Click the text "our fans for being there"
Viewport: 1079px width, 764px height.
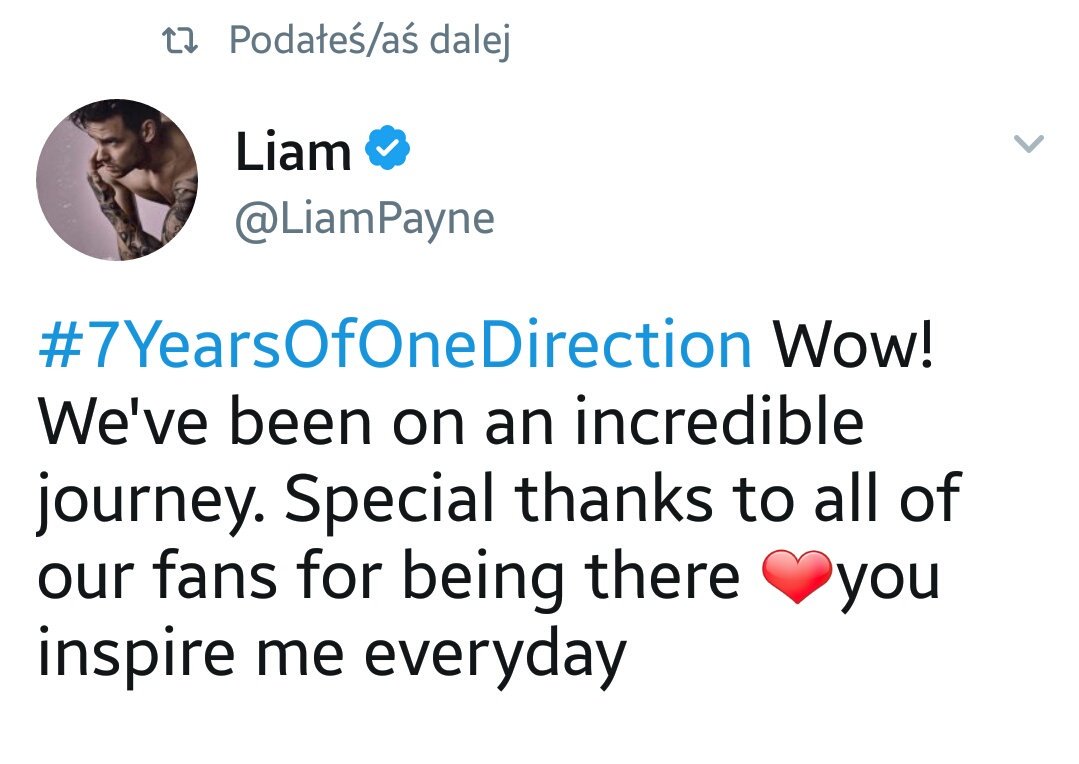(389, 577)
